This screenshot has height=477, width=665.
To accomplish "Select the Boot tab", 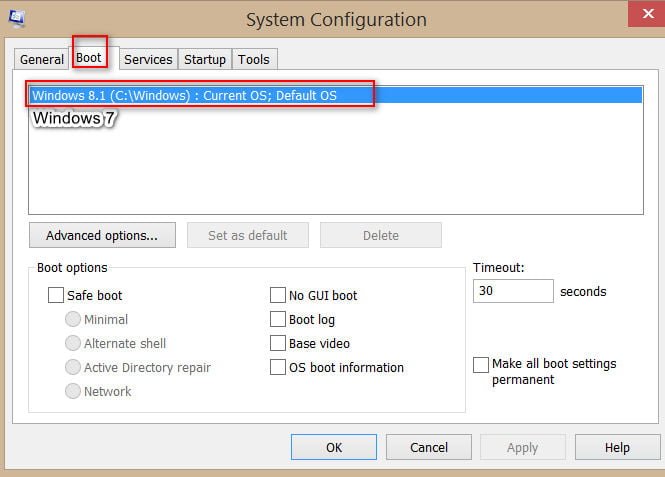I will 89,58.
